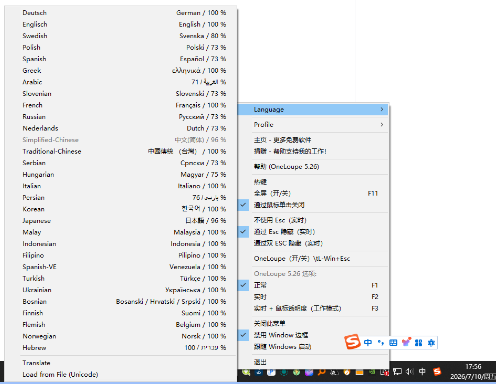Open 帮助 (OneLoupe 5.26) entry
The width and height of the screenshot is (496, 385).
313,166
